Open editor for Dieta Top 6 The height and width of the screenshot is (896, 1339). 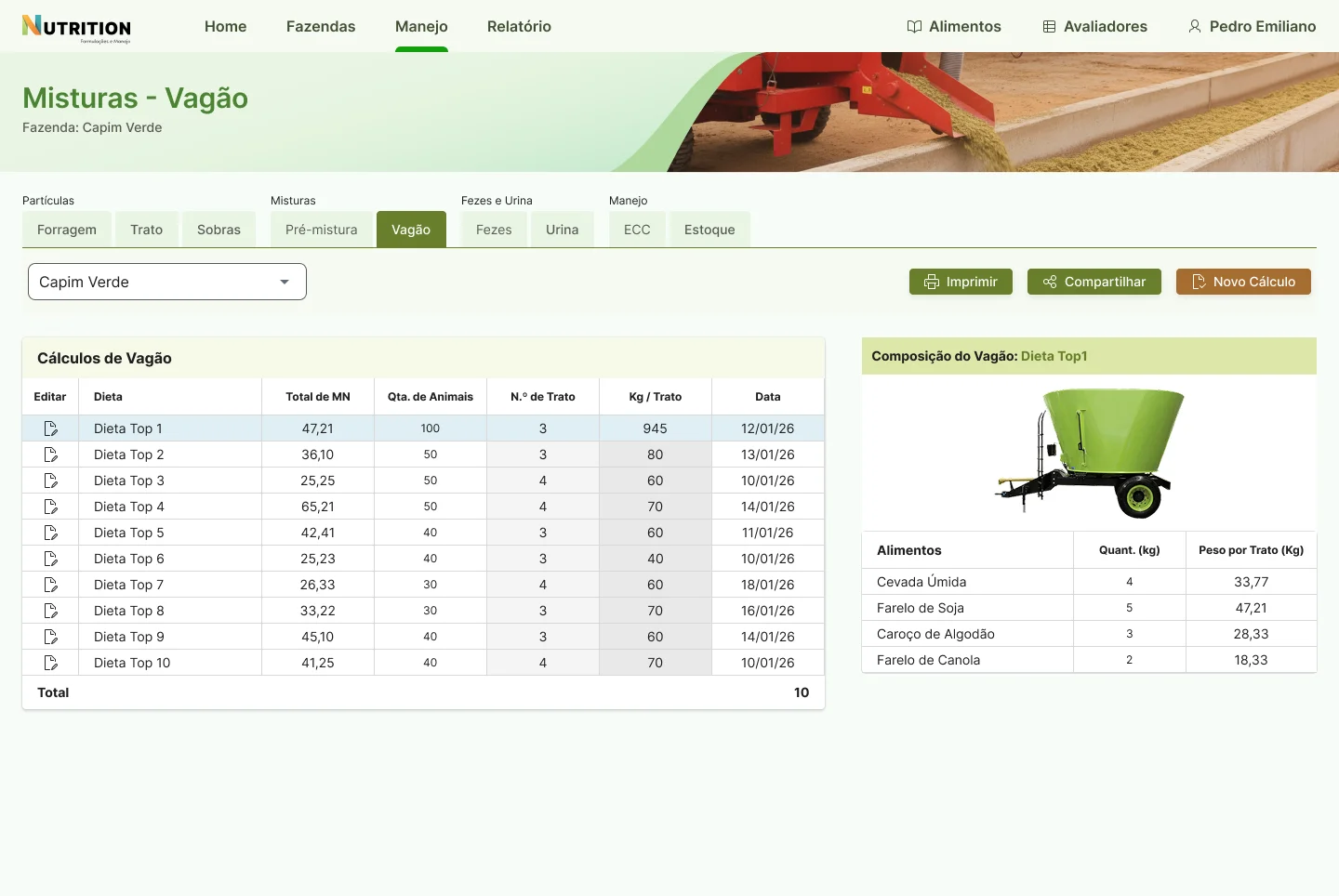tap(50, 559)
